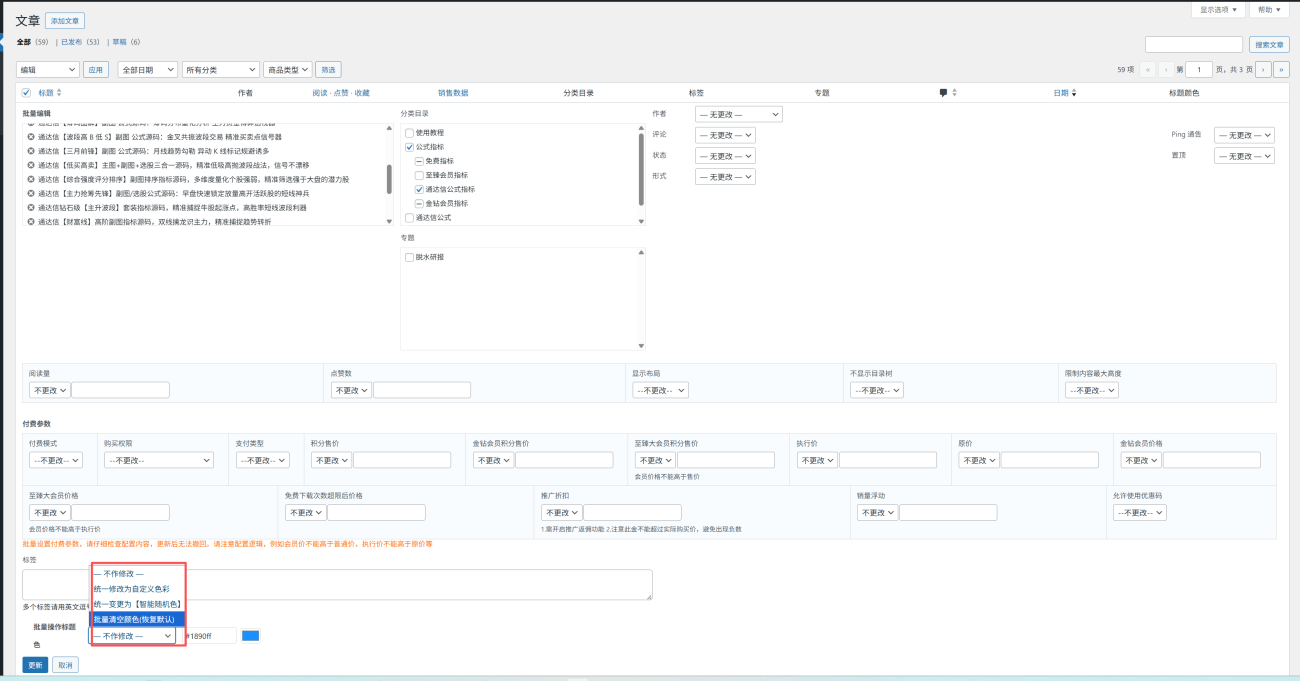The image size is (1300, 681).
Task: Click the 搜索文章 button
Action: point(1269,44)
